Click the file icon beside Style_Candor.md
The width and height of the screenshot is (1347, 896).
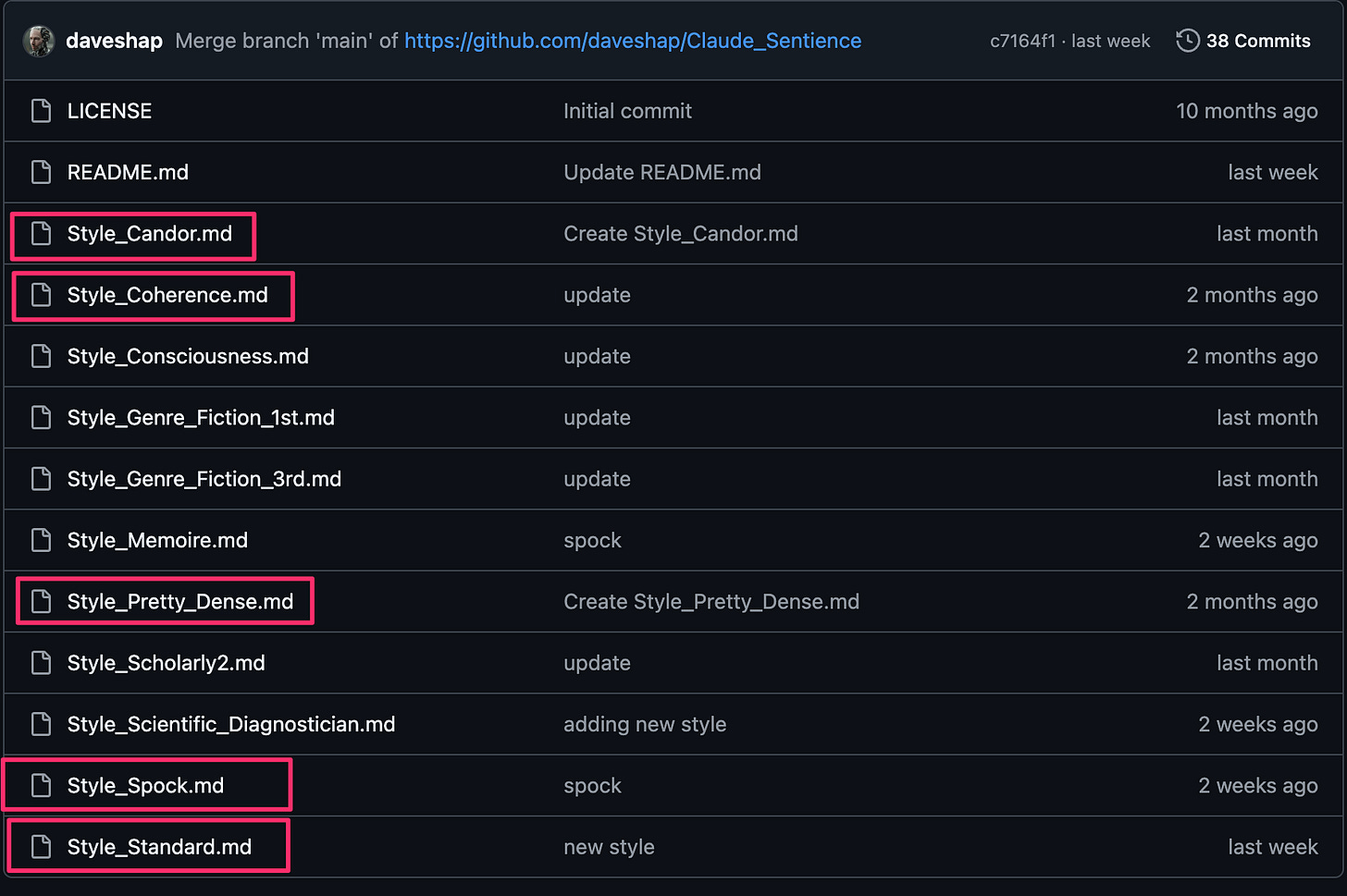41,234
